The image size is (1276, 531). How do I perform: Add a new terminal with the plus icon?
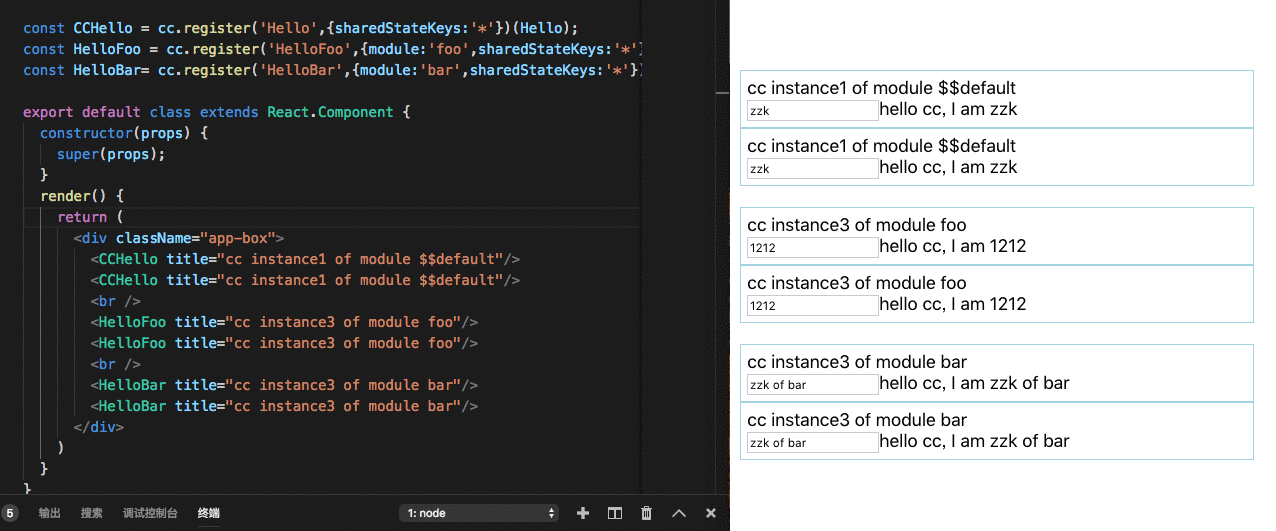tap(583, 513)
